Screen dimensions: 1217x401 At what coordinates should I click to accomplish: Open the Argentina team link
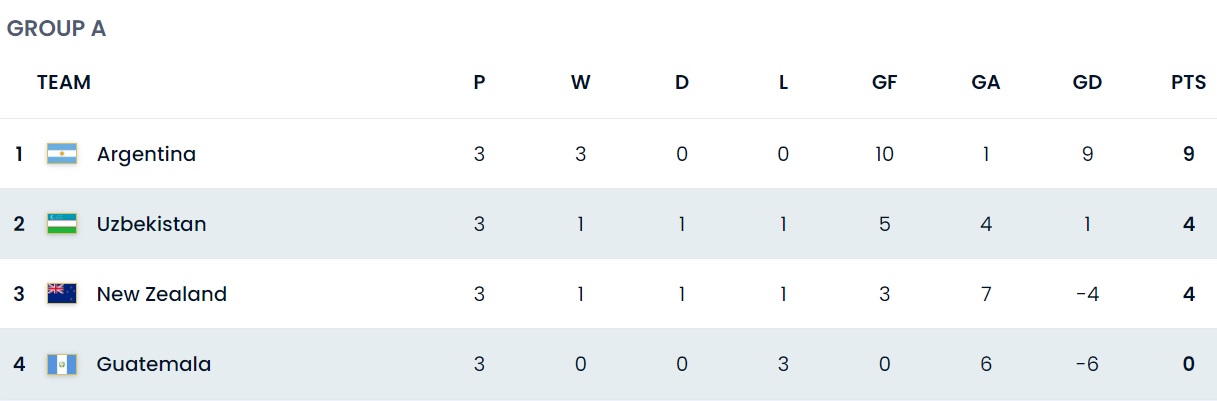click(146, 154)
